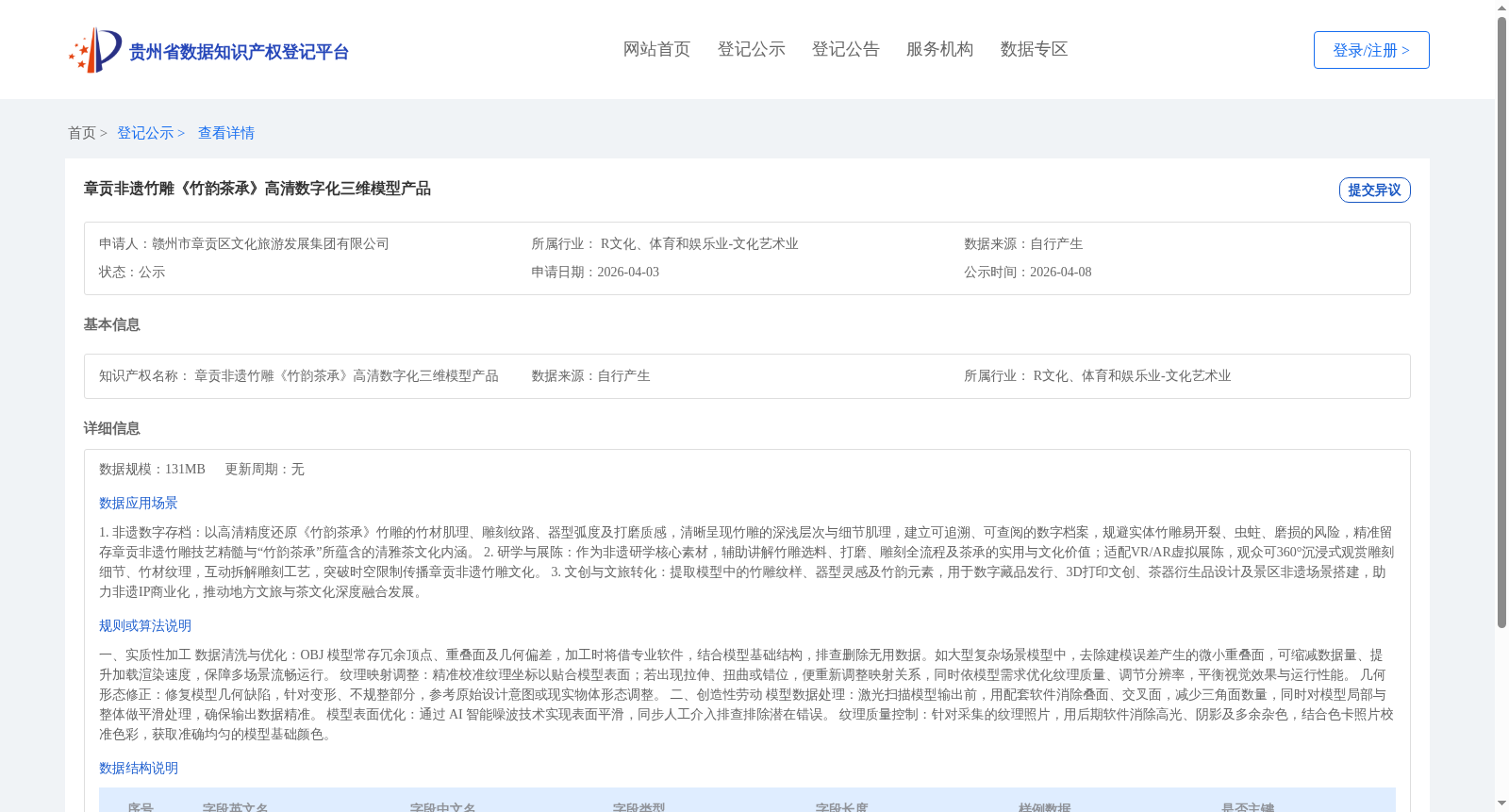1509x812 pixels.
Task: Click 数据规模：131MB
Action: [152, 469]
